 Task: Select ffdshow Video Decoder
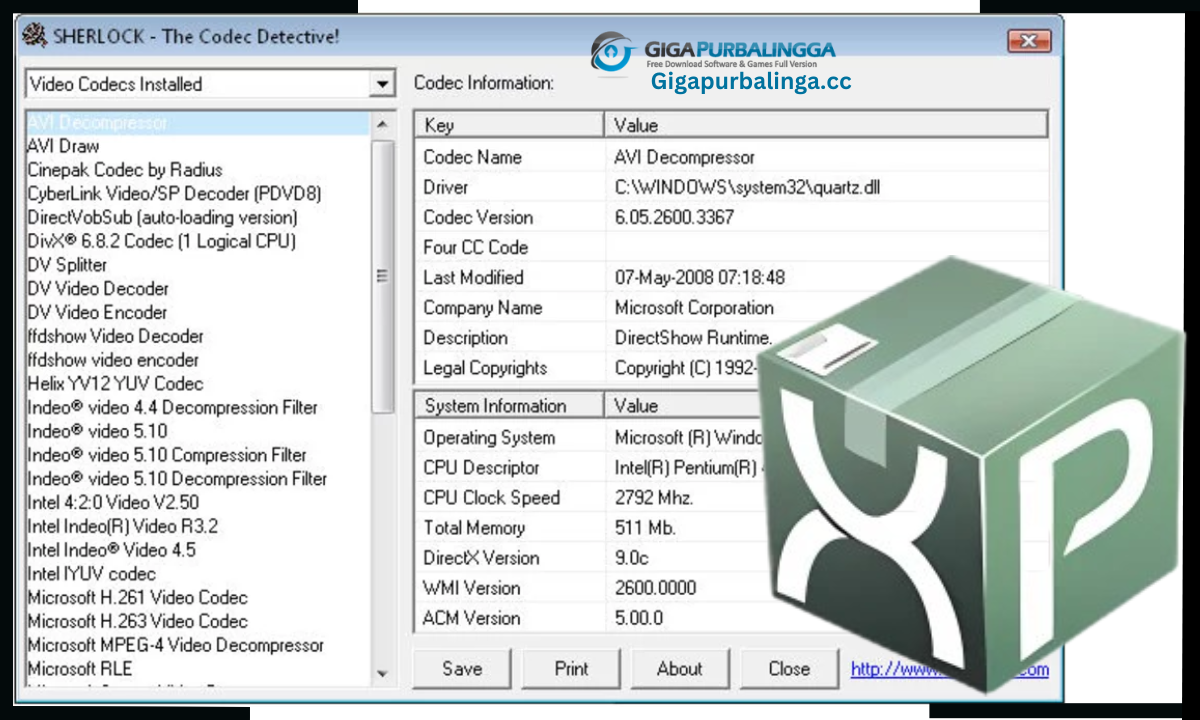click(x=115, y=336)
